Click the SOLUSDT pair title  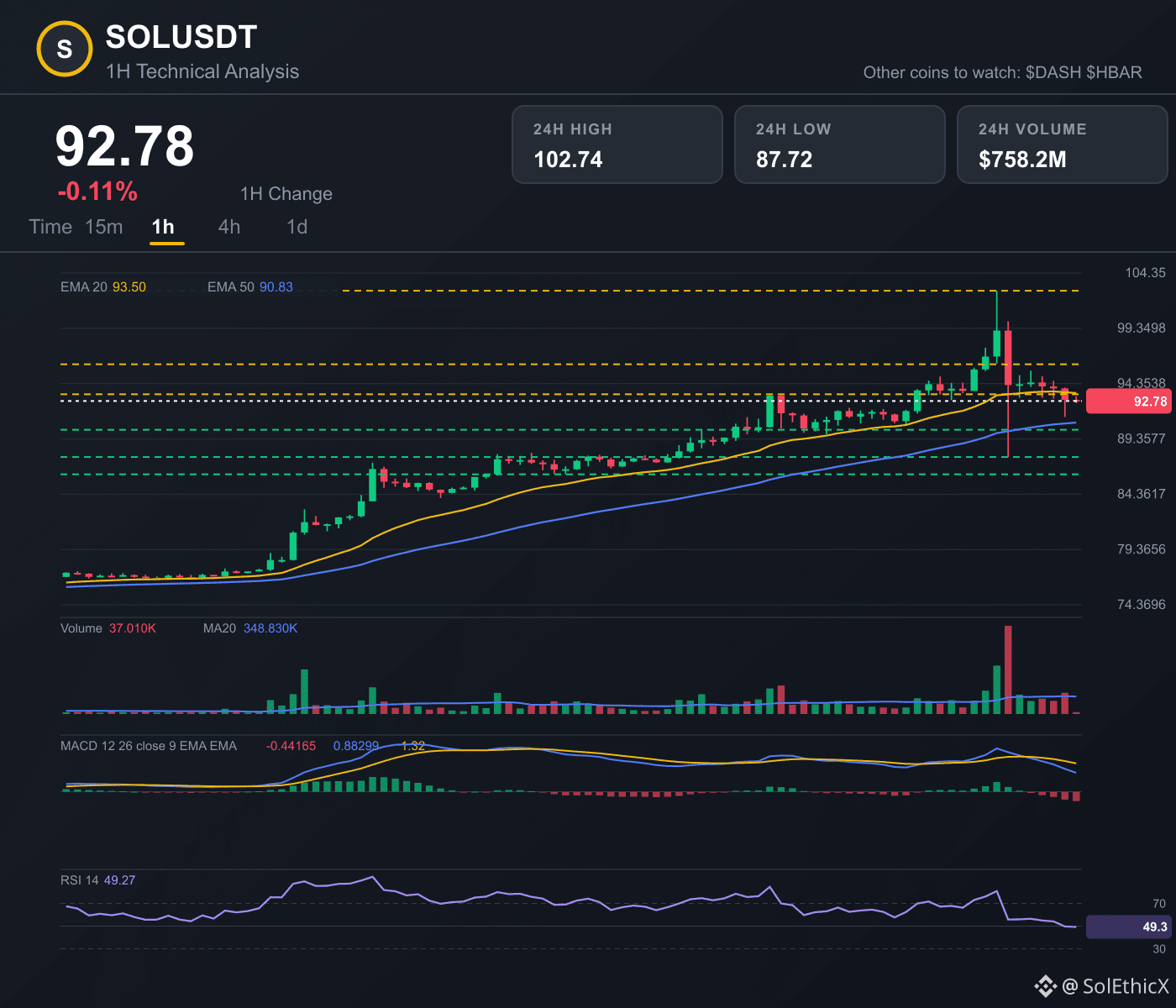coord(181,37)
